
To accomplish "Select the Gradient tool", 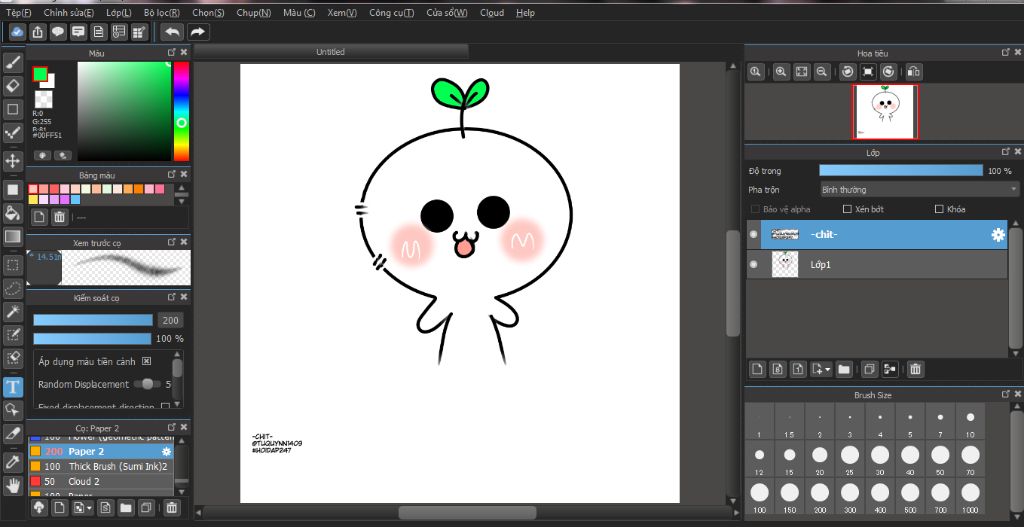I will pyautogui.click(x=12, y=236).
